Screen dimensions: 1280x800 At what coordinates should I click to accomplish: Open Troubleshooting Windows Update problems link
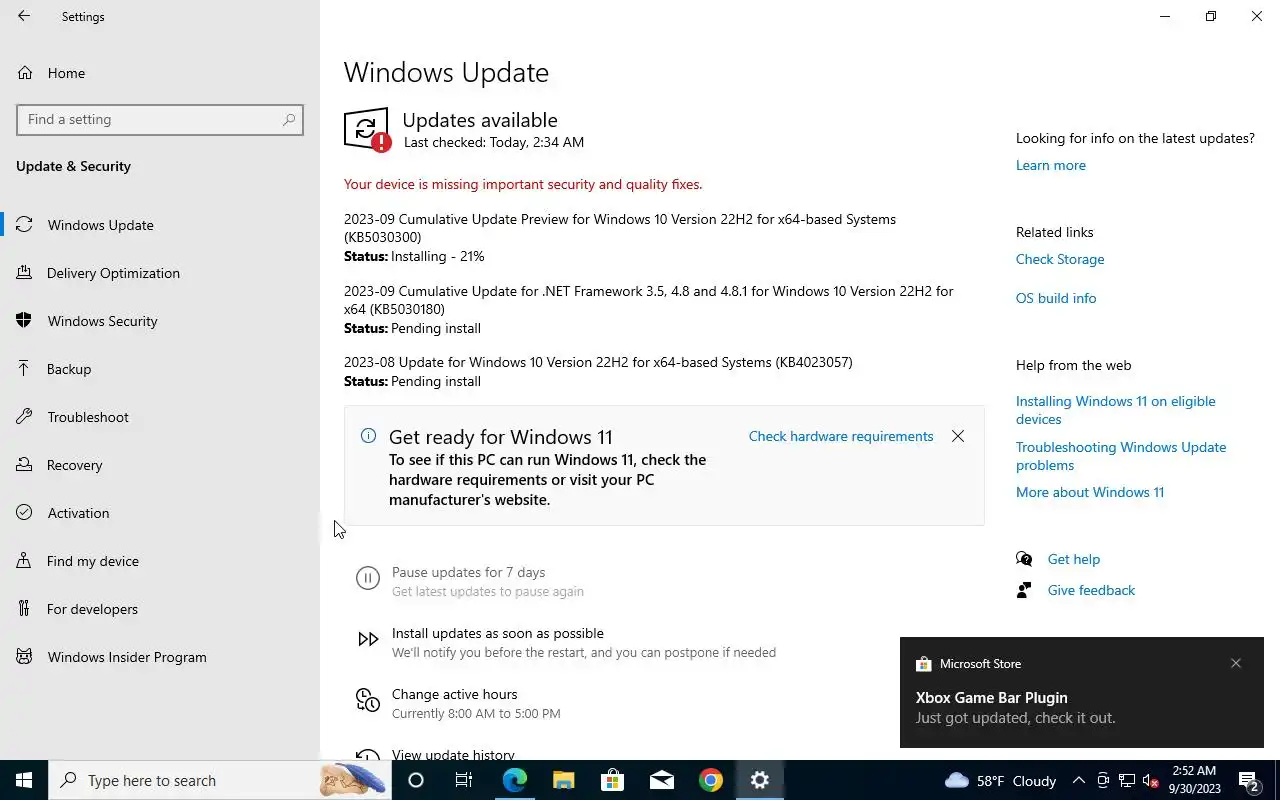point(1121,456)
